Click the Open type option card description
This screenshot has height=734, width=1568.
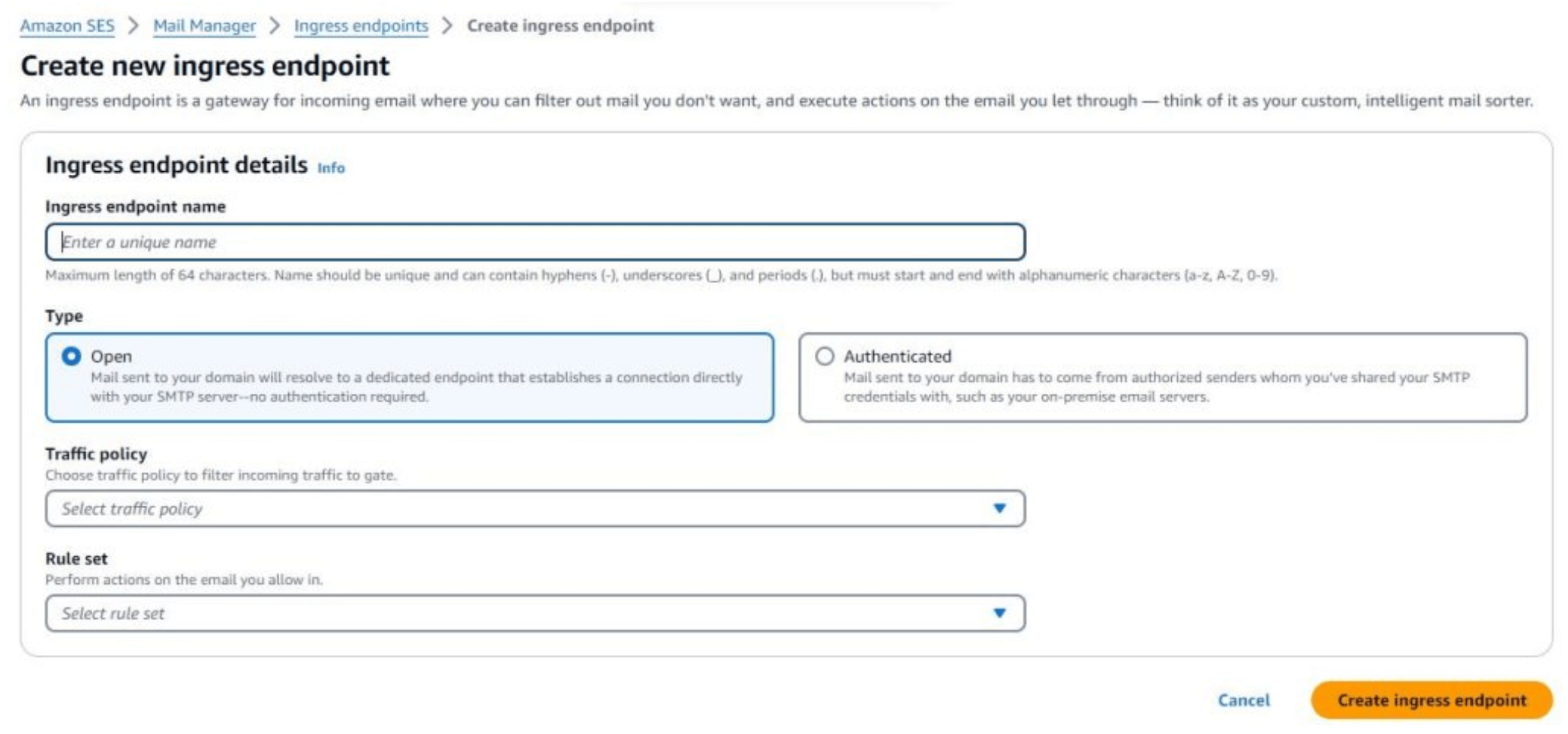[416, 387]
